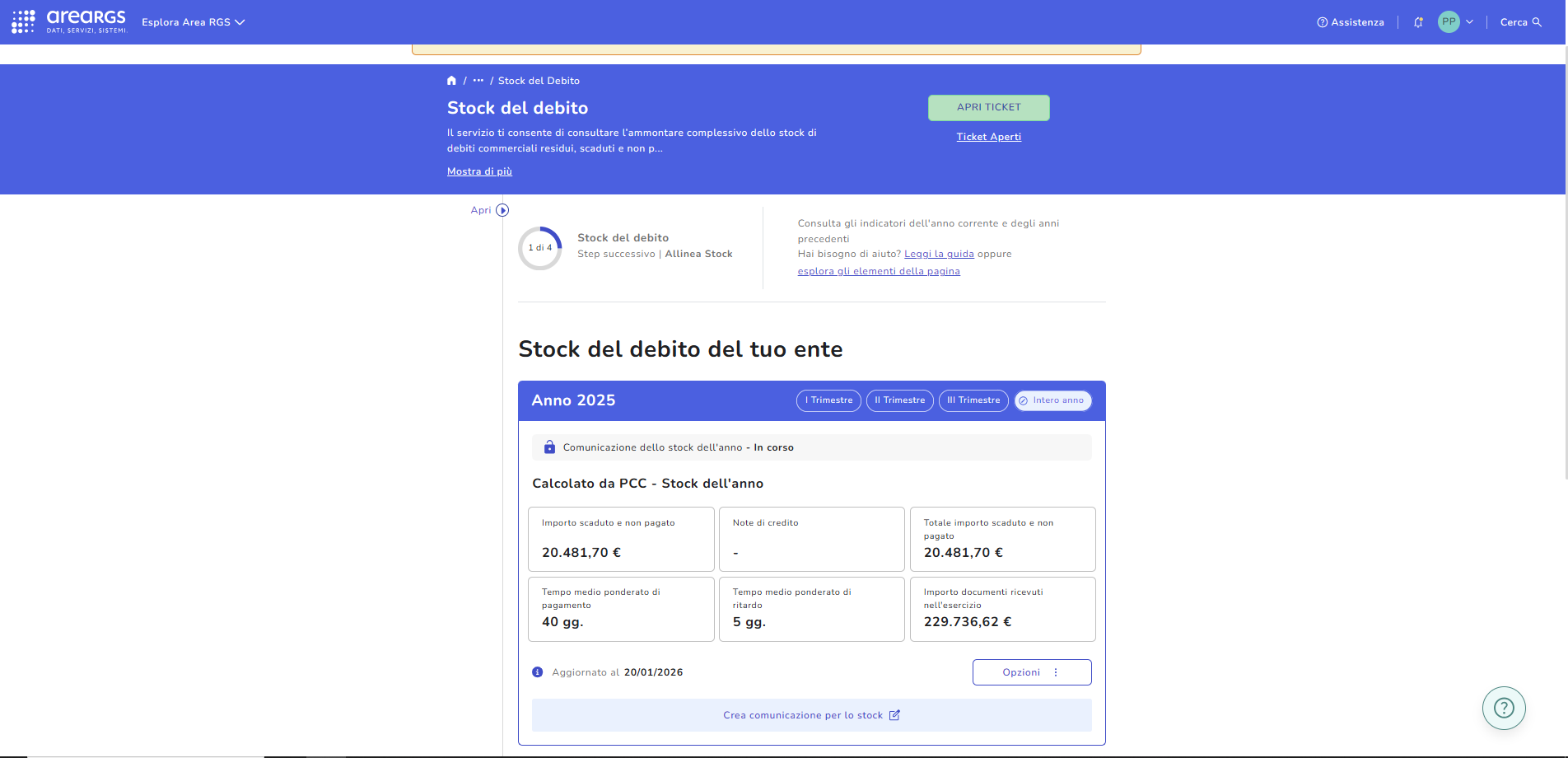Expand the Esplora Area RGS dropdown

tap(194, 22)
